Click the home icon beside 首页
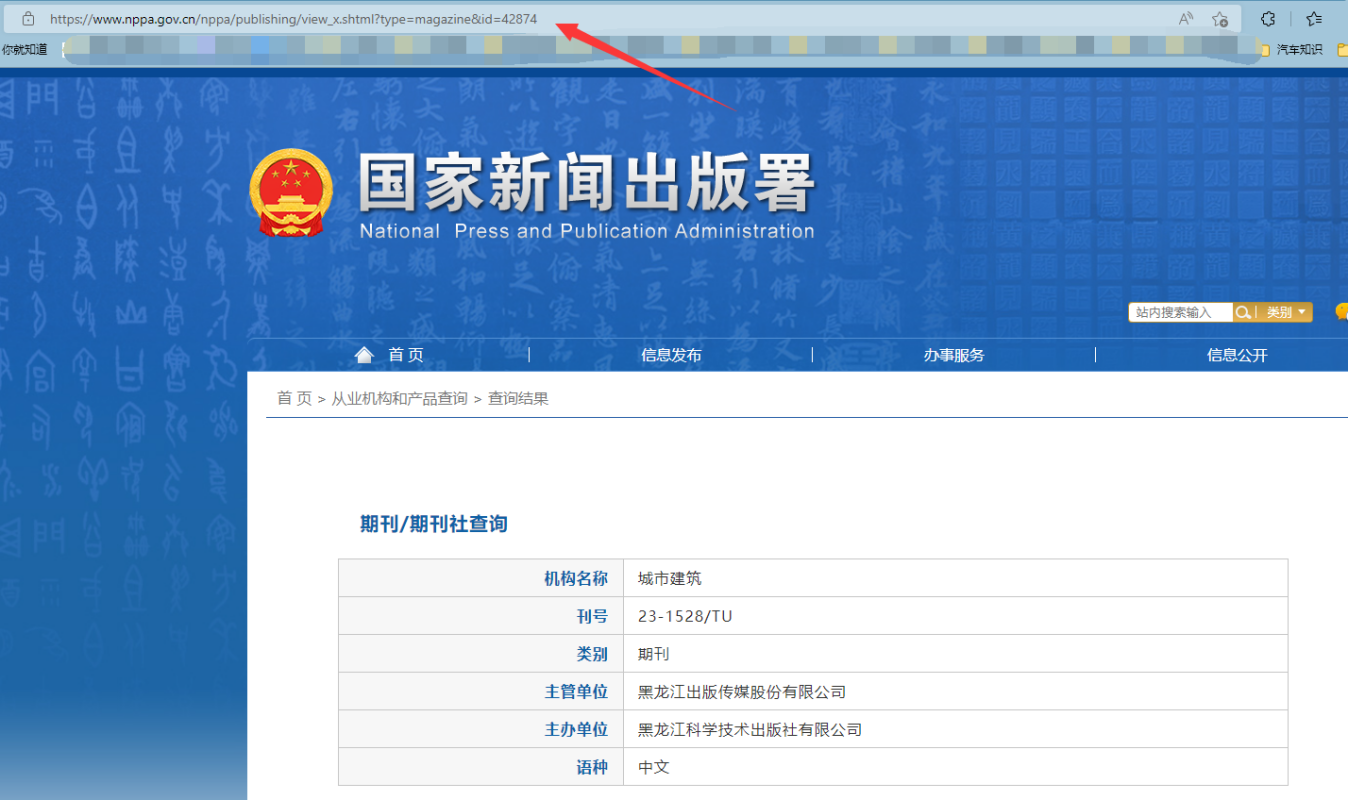Screen dimensions: 1348x800 tap(364, 355)
